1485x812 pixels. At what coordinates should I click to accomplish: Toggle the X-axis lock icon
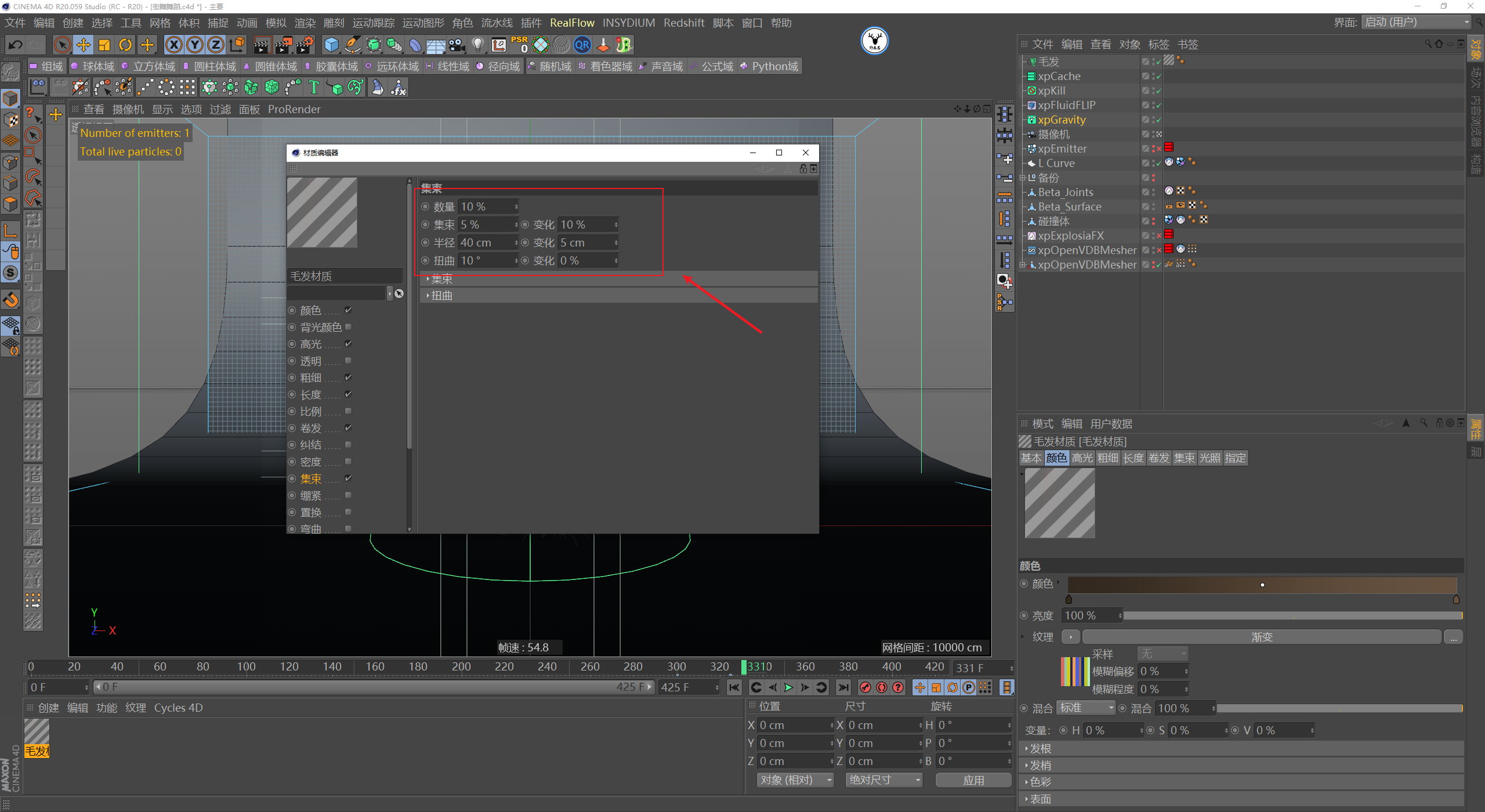pyautogui.click(x=174, y=45)
